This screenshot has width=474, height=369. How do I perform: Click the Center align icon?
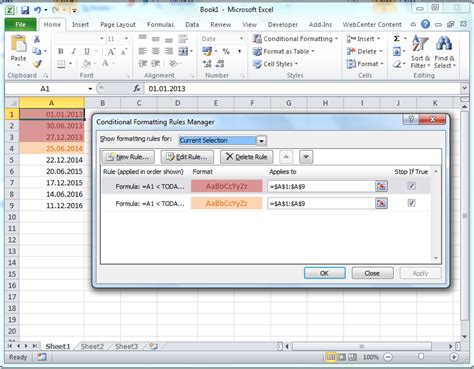pos(156,51)
